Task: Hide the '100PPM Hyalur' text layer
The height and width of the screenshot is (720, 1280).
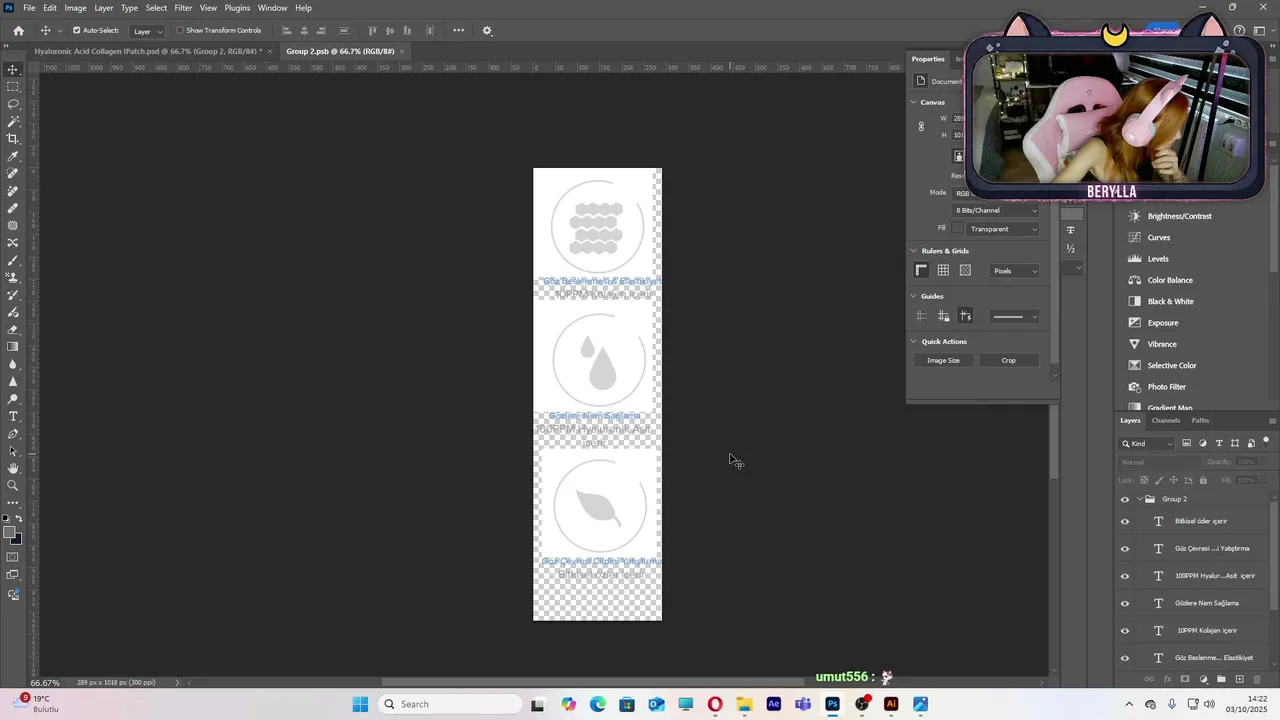Action: click(x=1125, y=576)
